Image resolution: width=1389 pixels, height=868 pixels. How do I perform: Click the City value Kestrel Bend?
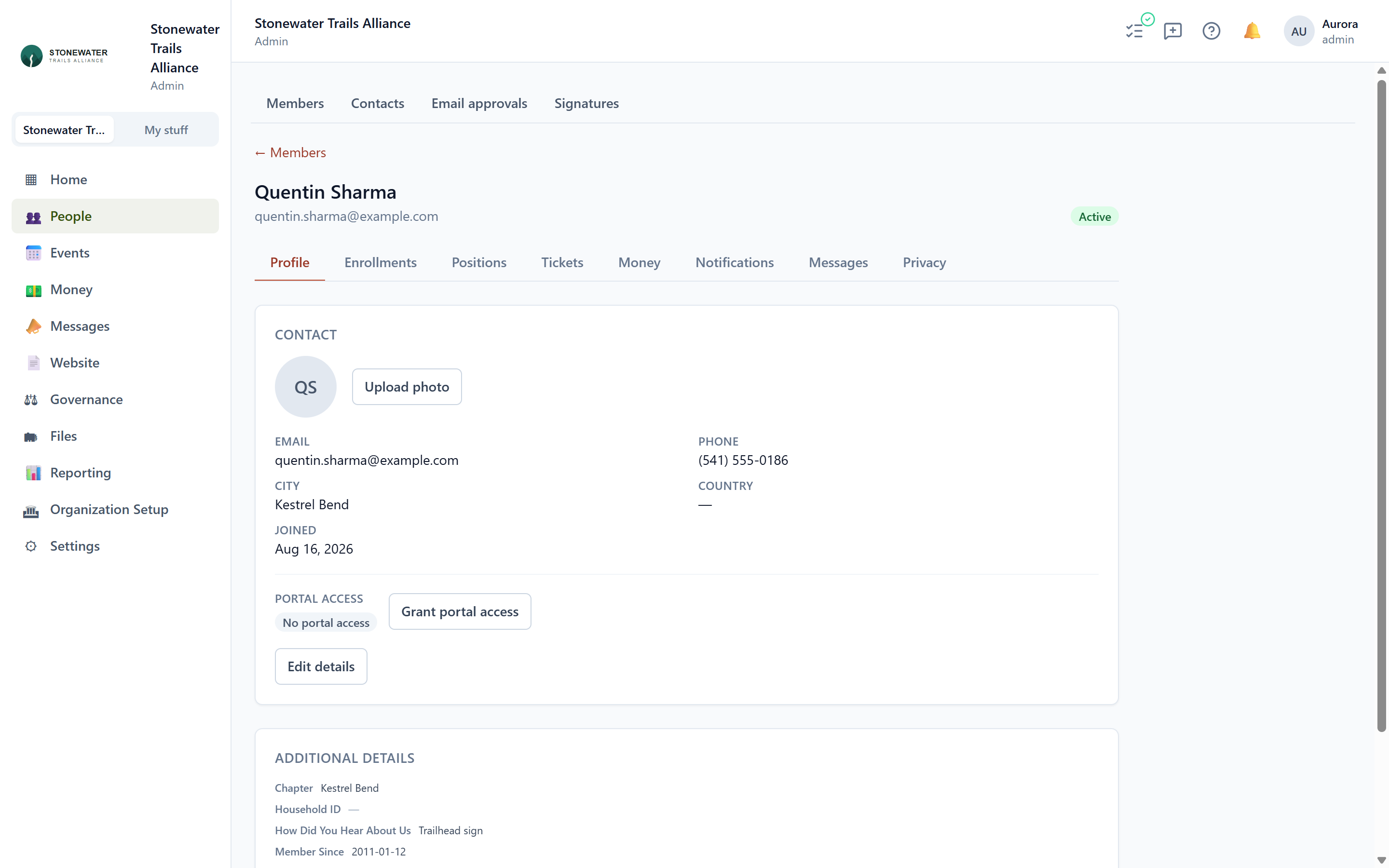pyautogui.click(x=312, y=504)
